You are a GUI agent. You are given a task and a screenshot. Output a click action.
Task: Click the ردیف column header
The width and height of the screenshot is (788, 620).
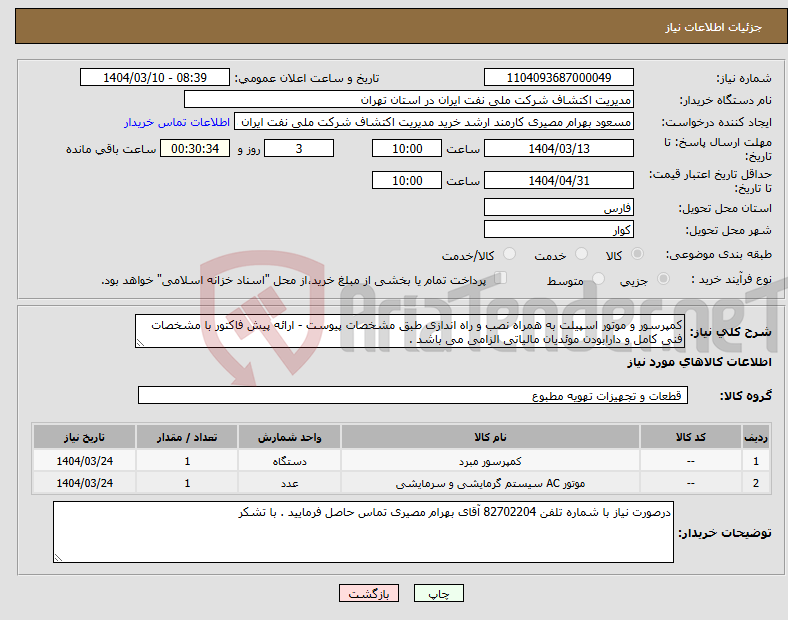pyautogui.click(x=755, y=437)
